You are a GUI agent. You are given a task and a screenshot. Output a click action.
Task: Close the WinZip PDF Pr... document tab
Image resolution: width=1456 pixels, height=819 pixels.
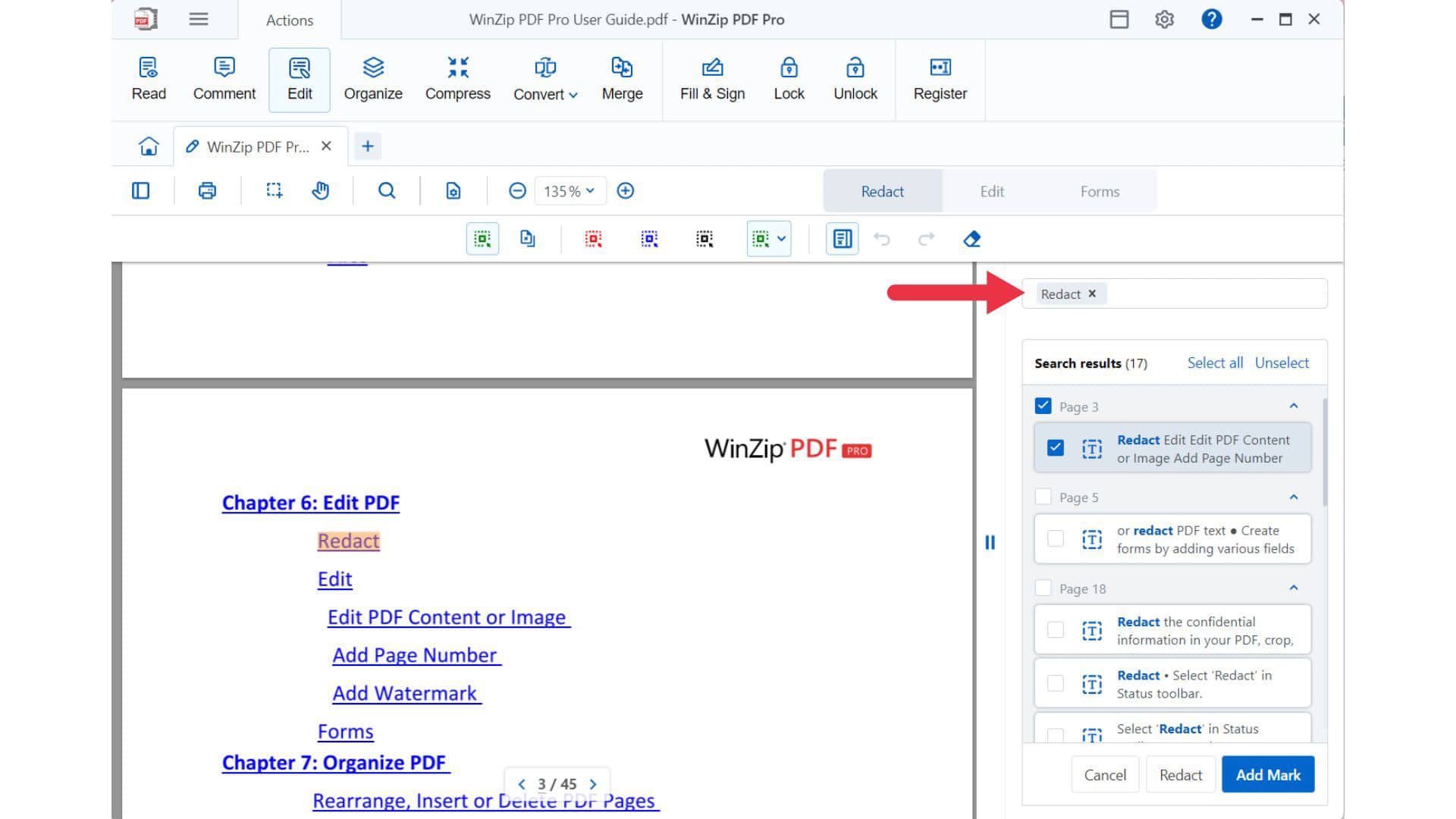click(326, 146)
